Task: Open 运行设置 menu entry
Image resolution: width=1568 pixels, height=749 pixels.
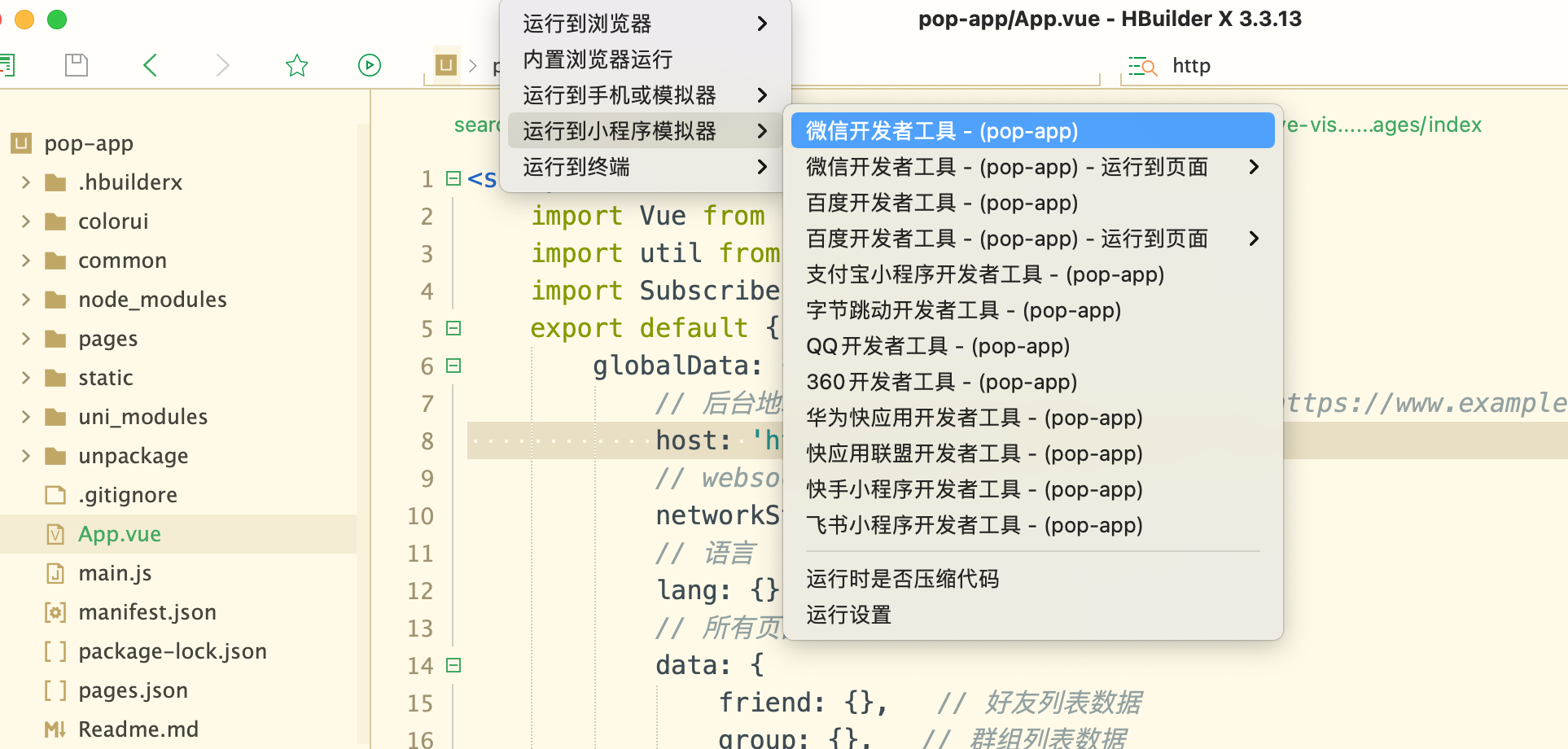Action: (x=1032, y=615)
